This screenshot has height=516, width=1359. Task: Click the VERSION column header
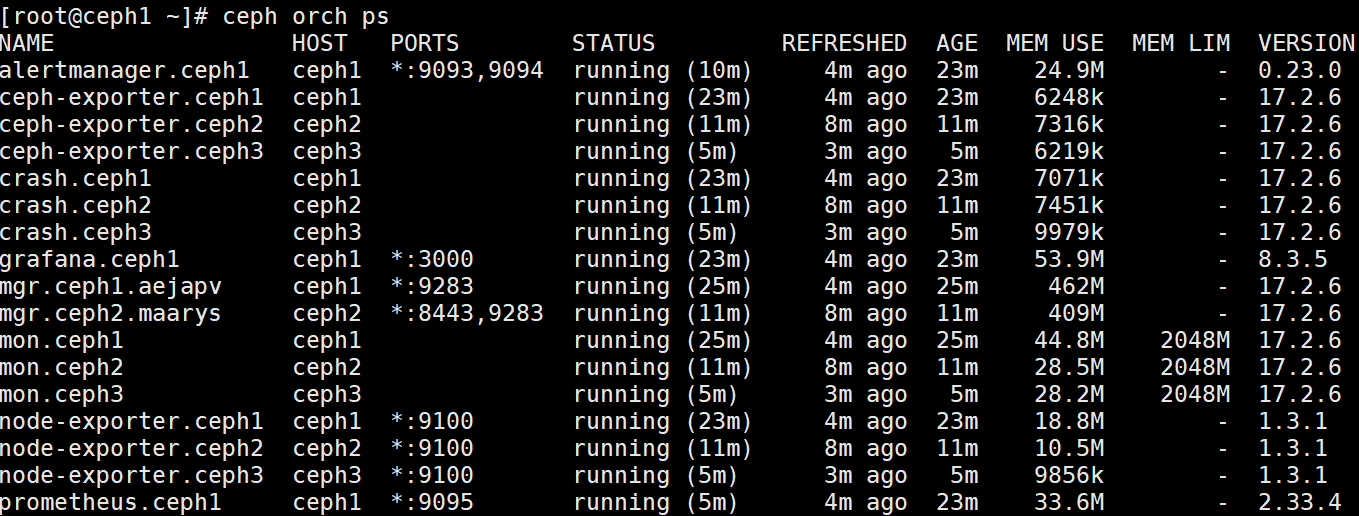coord(1306,44)
